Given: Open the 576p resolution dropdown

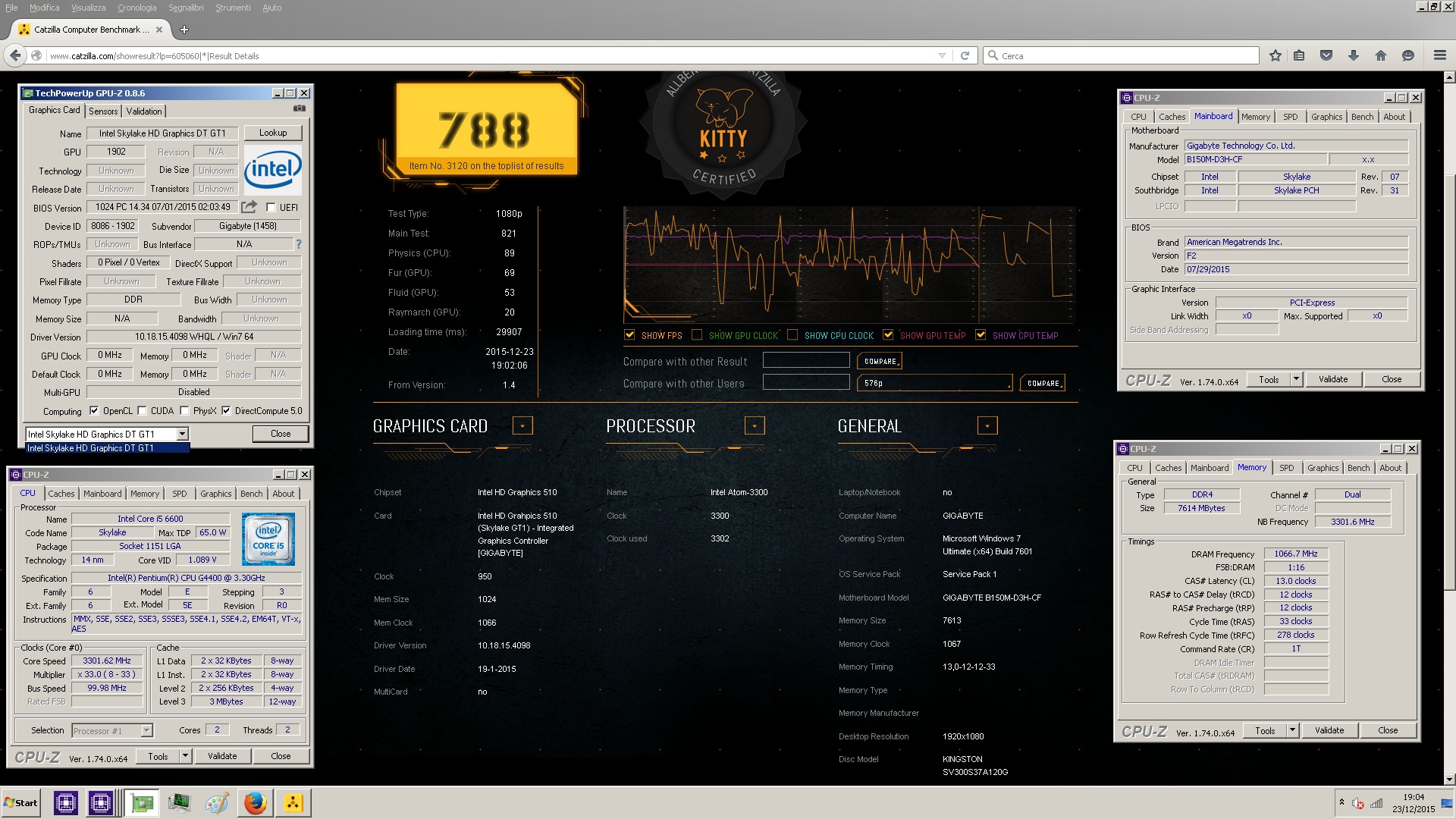Looking at the screenshot, I should pyautogui.click(x=935, y=383).
